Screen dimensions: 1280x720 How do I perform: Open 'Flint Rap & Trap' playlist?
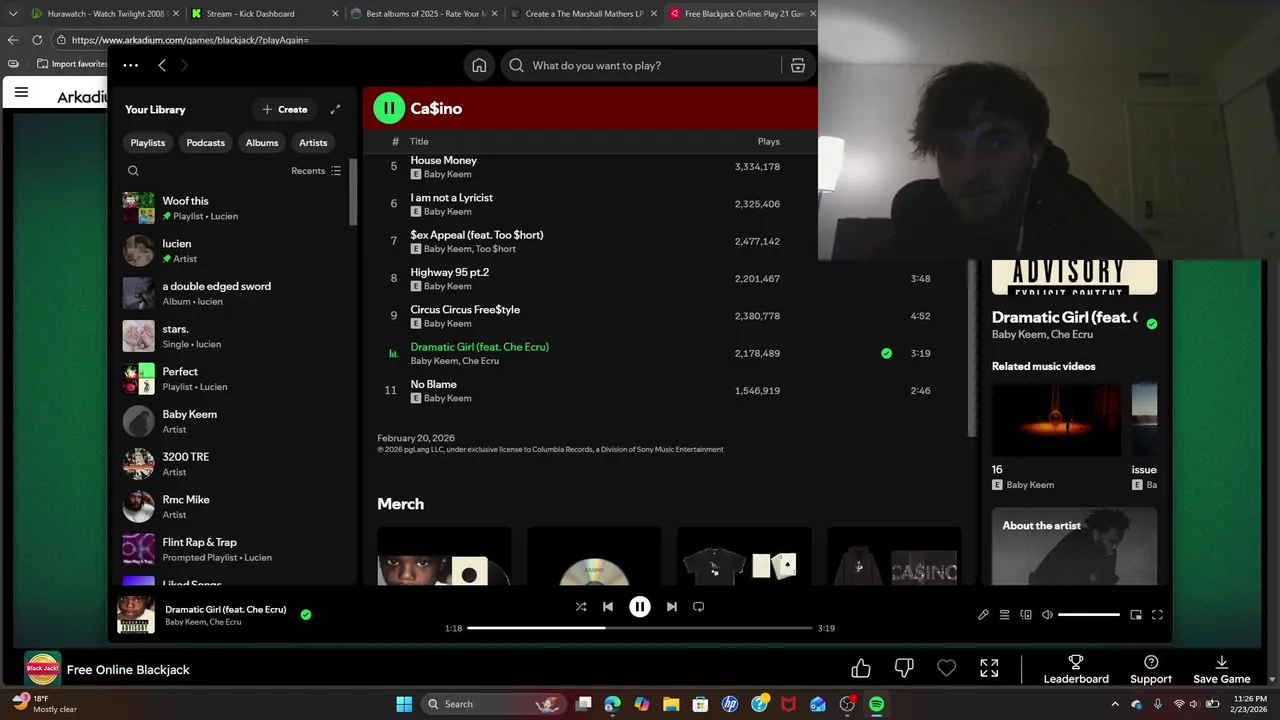[x=232, y=549]
